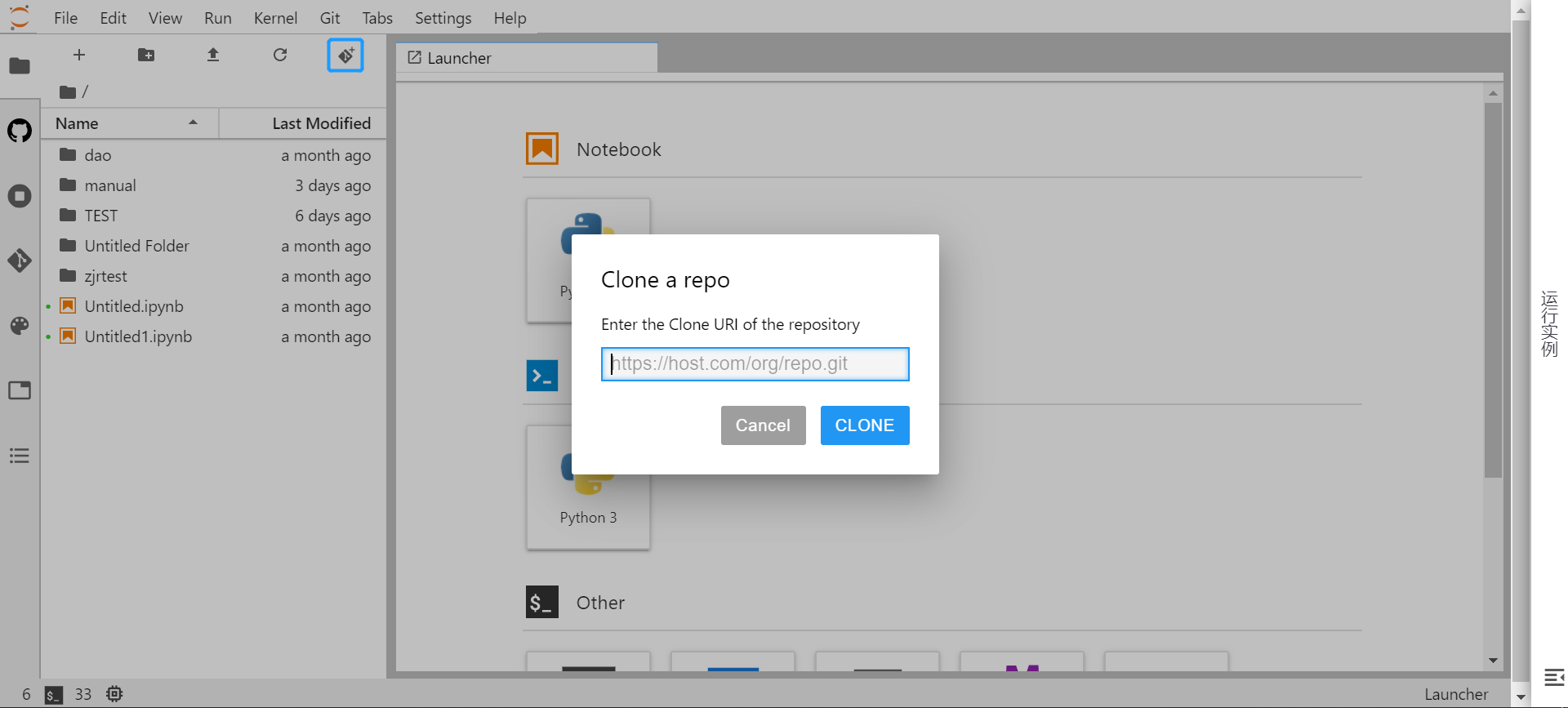Open the Git sidebar panel

20,260
